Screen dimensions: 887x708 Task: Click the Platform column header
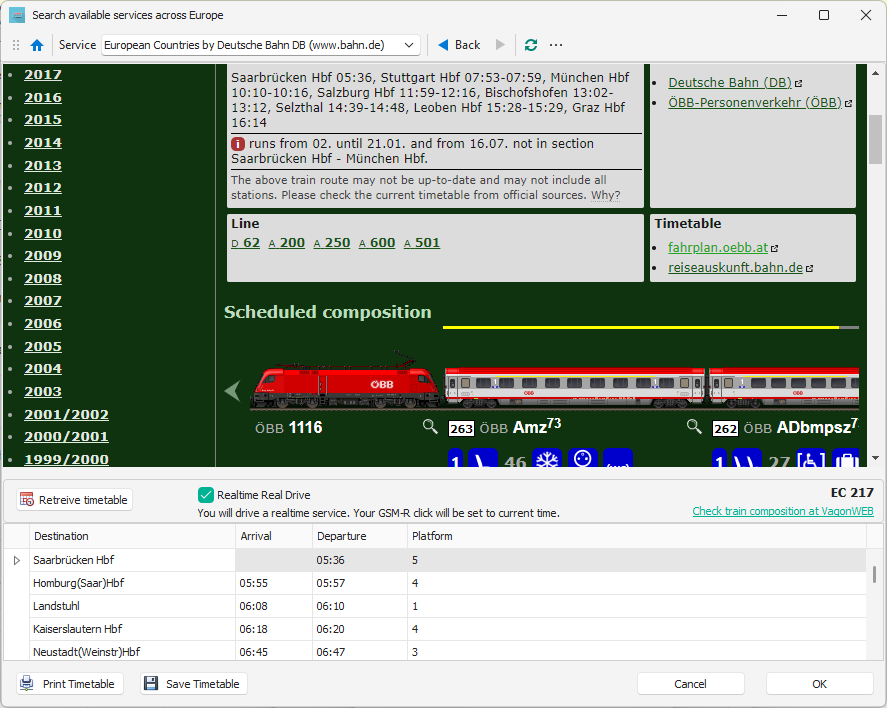click(636, 536)
